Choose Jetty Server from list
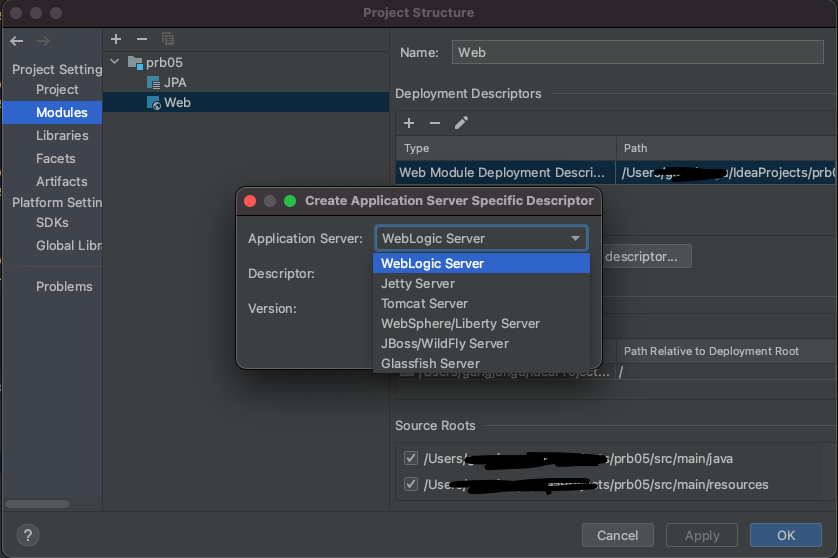This screenshot has width=838, height=558. pyautogui.click(x=481, y=284)
